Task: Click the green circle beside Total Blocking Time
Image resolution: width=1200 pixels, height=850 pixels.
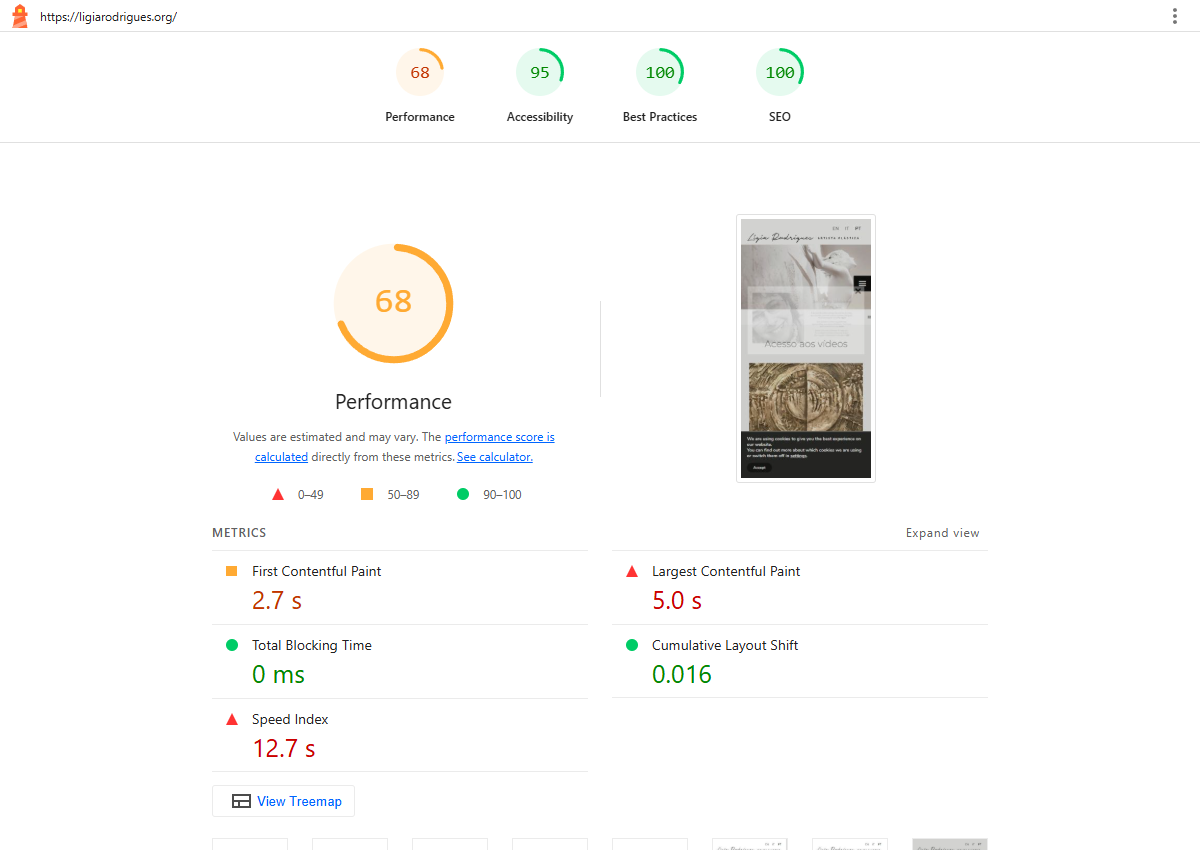Action: coord(232,645)
